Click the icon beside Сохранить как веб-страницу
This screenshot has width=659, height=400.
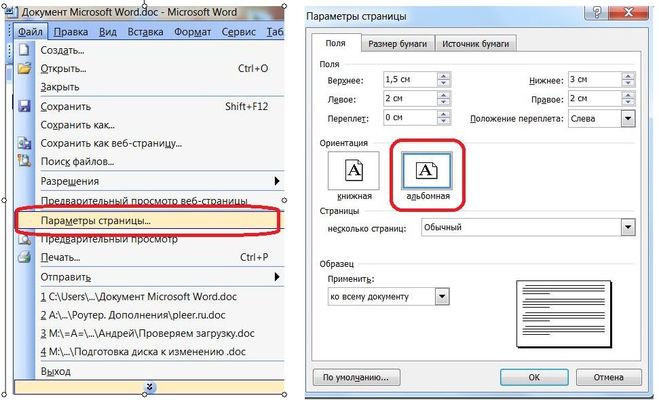click(25, 143)
